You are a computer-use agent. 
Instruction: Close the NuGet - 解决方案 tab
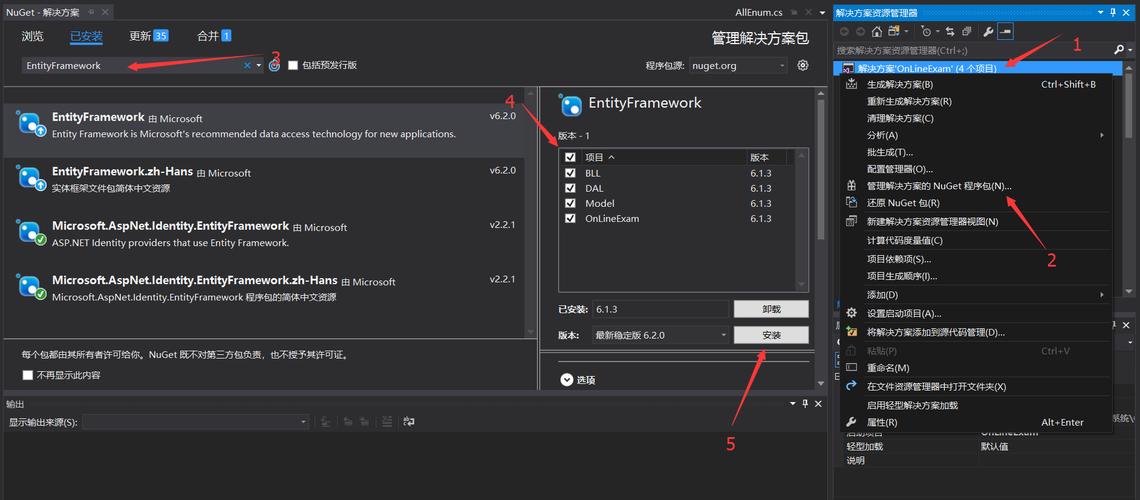click(103, 12)
